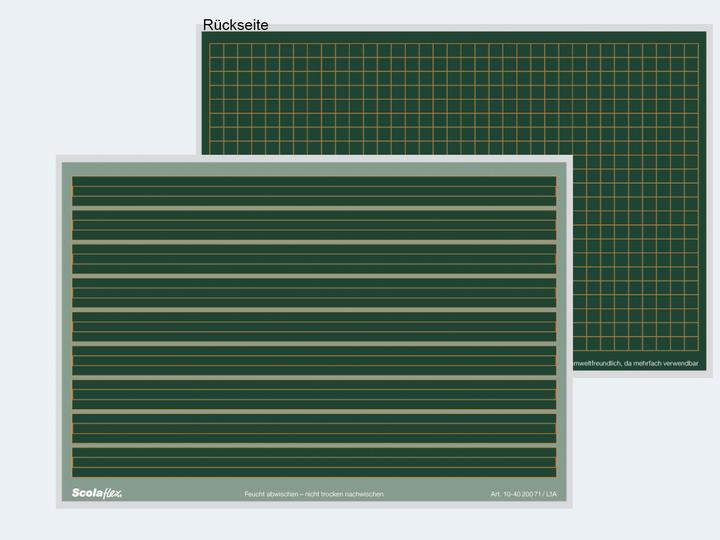Click the "umweltfreundlich, da mehrfach verwendbar" text
This screenshot has height=540, width=720.
tap(636, 363)
